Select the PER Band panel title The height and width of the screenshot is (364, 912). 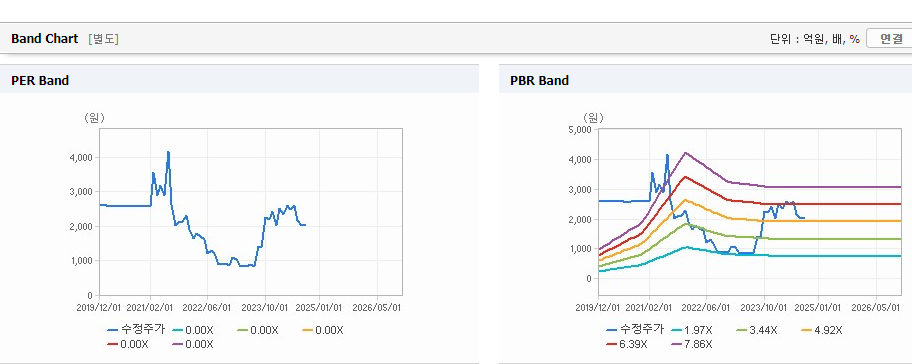(40, 81)
